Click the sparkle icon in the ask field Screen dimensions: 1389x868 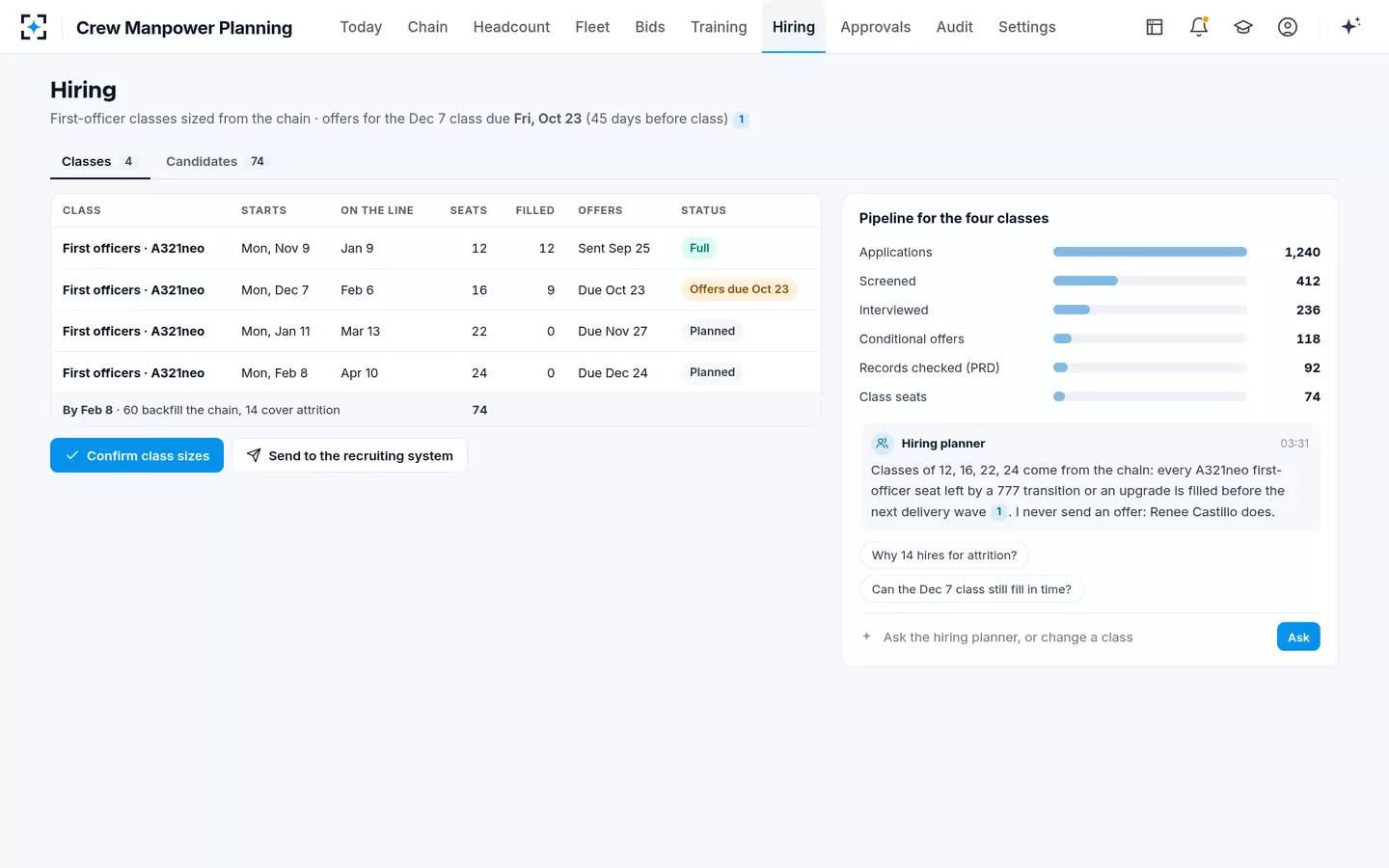(866, 637)
